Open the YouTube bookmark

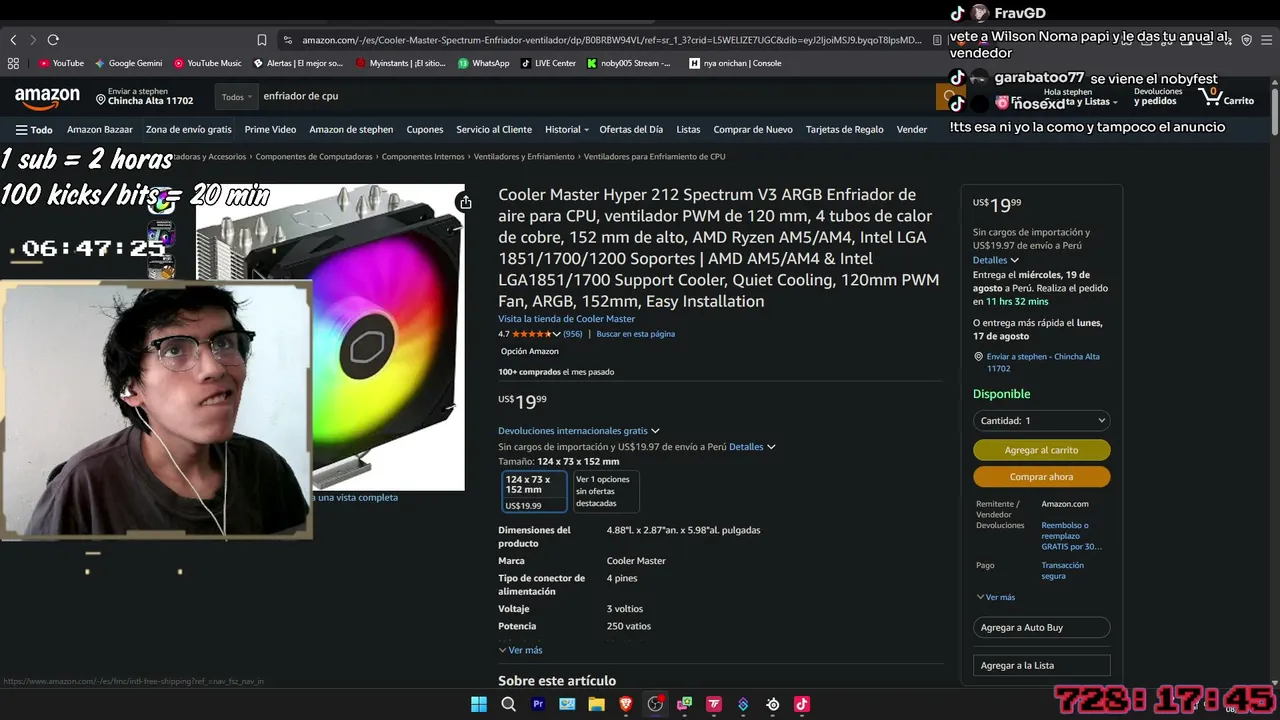(x=61, y=63)
